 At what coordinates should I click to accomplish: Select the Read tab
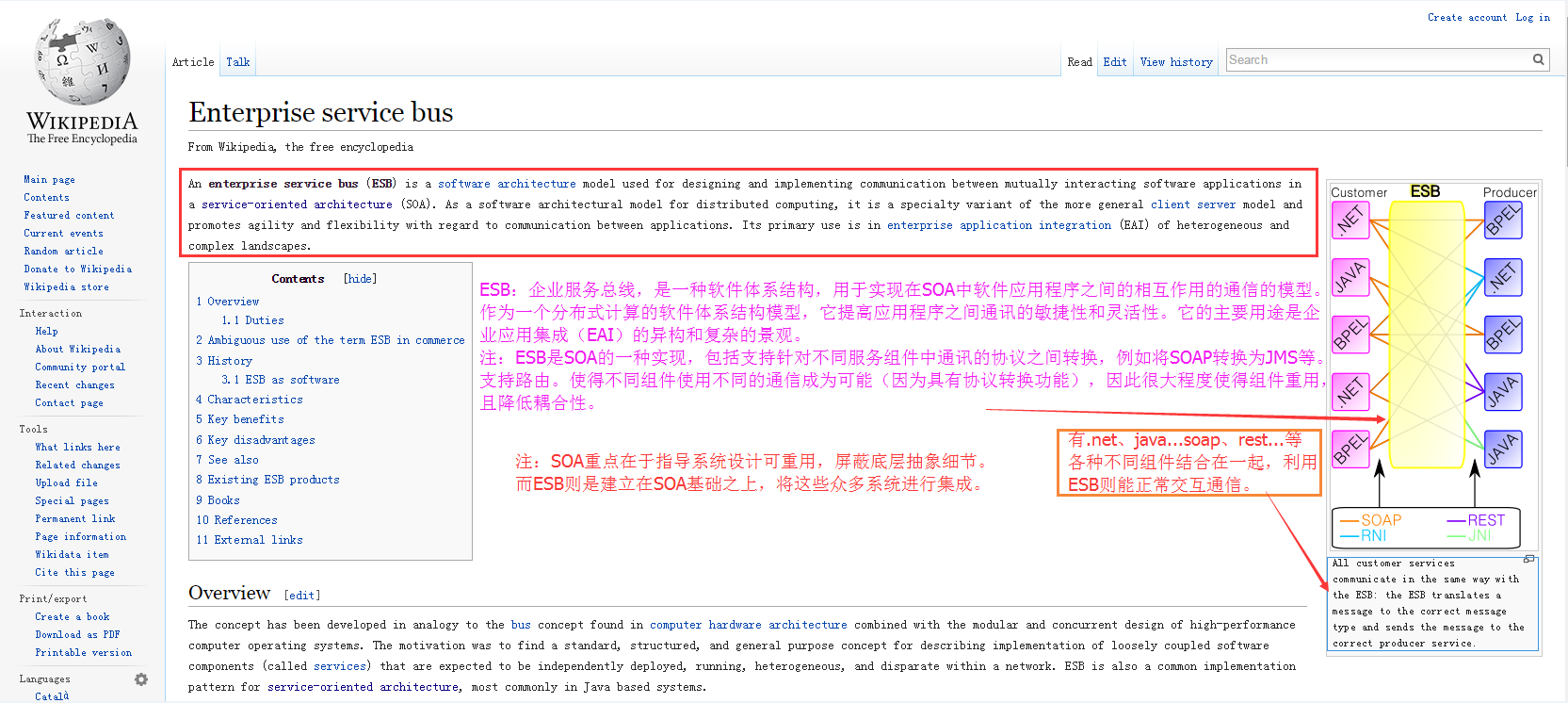(x=1079, y=62)
